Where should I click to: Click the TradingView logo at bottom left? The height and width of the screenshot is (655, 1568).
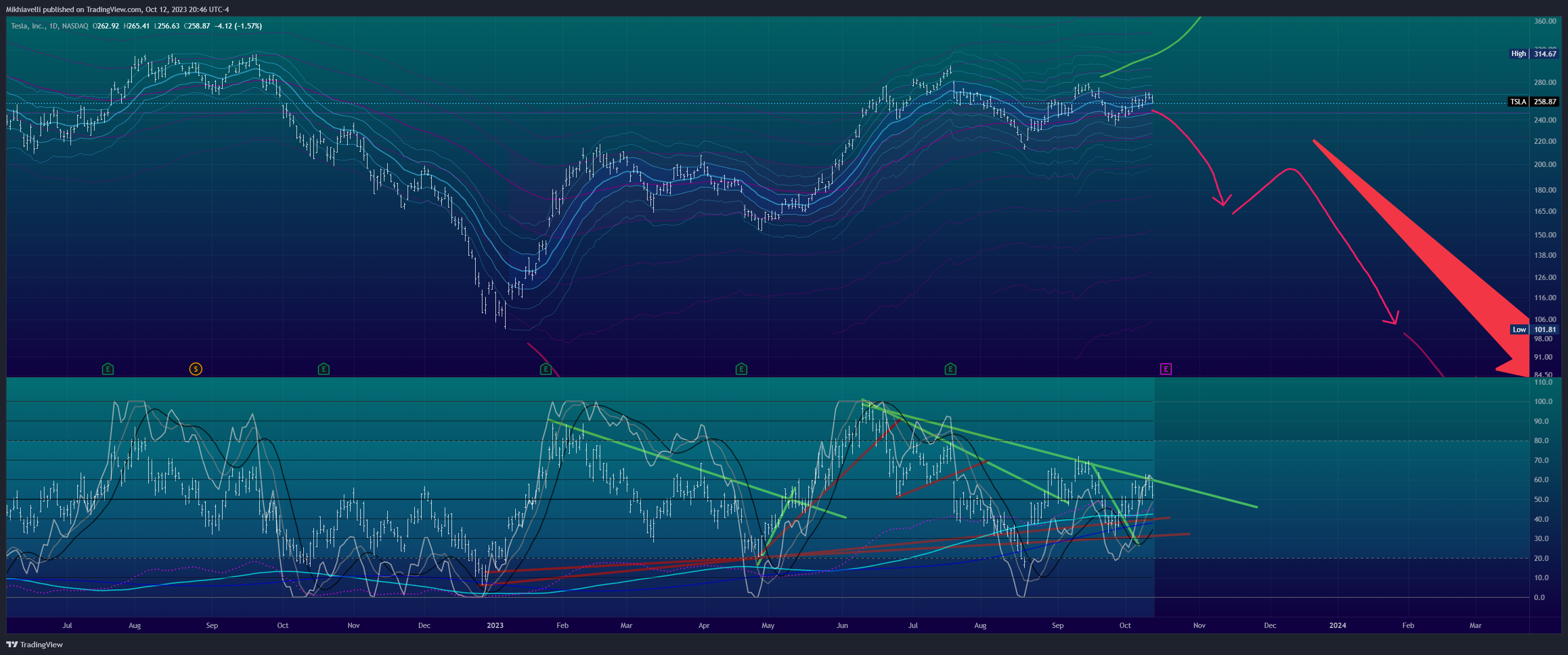pyautogui.click(x=35, y=645)
